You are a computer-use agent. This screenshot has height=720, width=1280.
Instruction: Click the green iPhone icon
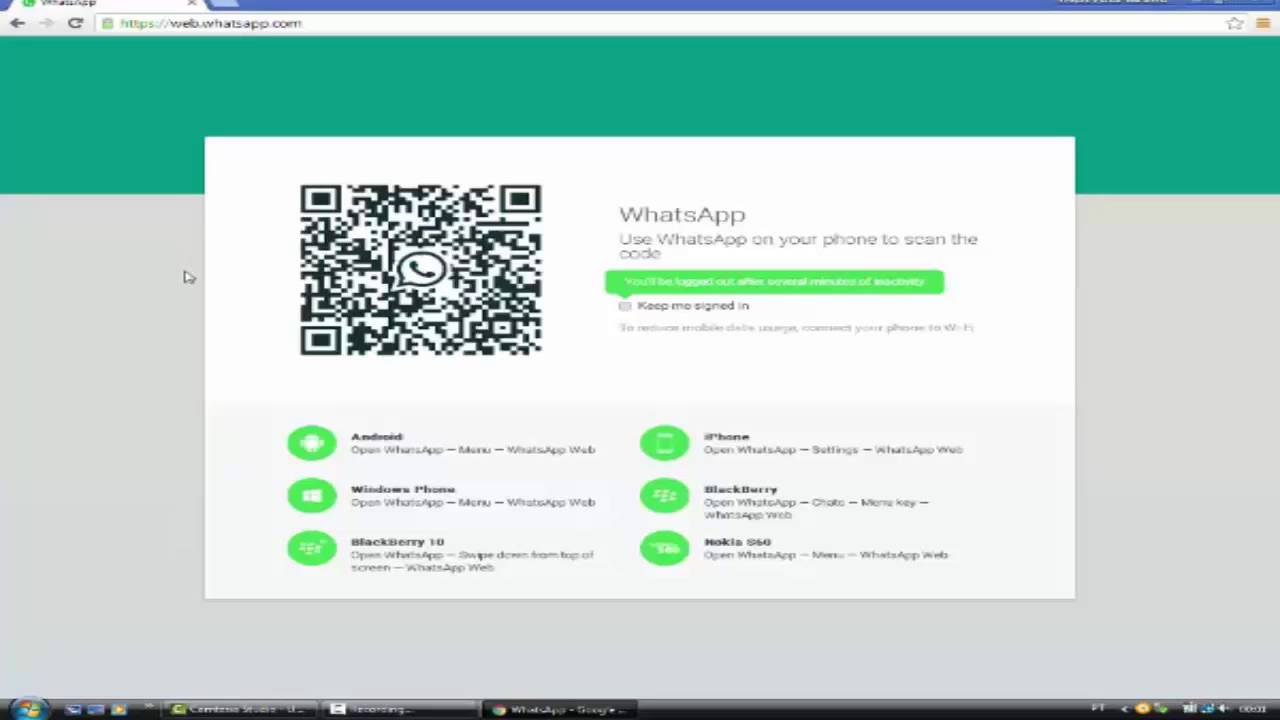pyautogui.click(x=665, y=443)
